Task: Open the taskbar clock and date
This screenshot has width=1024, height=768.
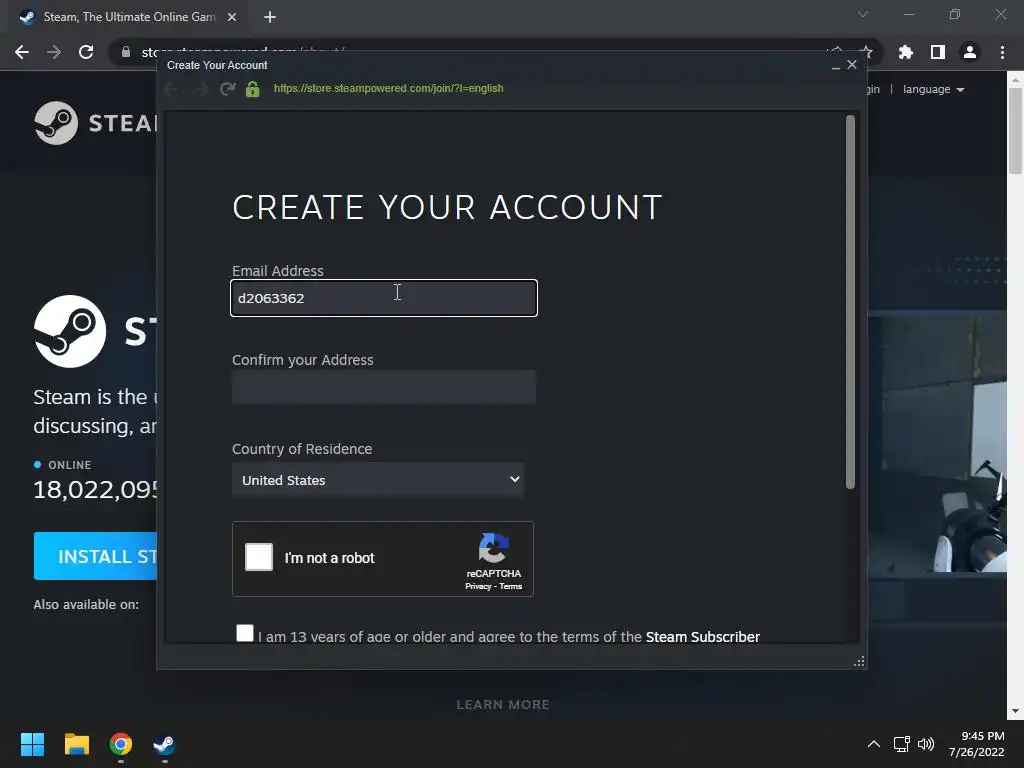Action: [977, 744]
